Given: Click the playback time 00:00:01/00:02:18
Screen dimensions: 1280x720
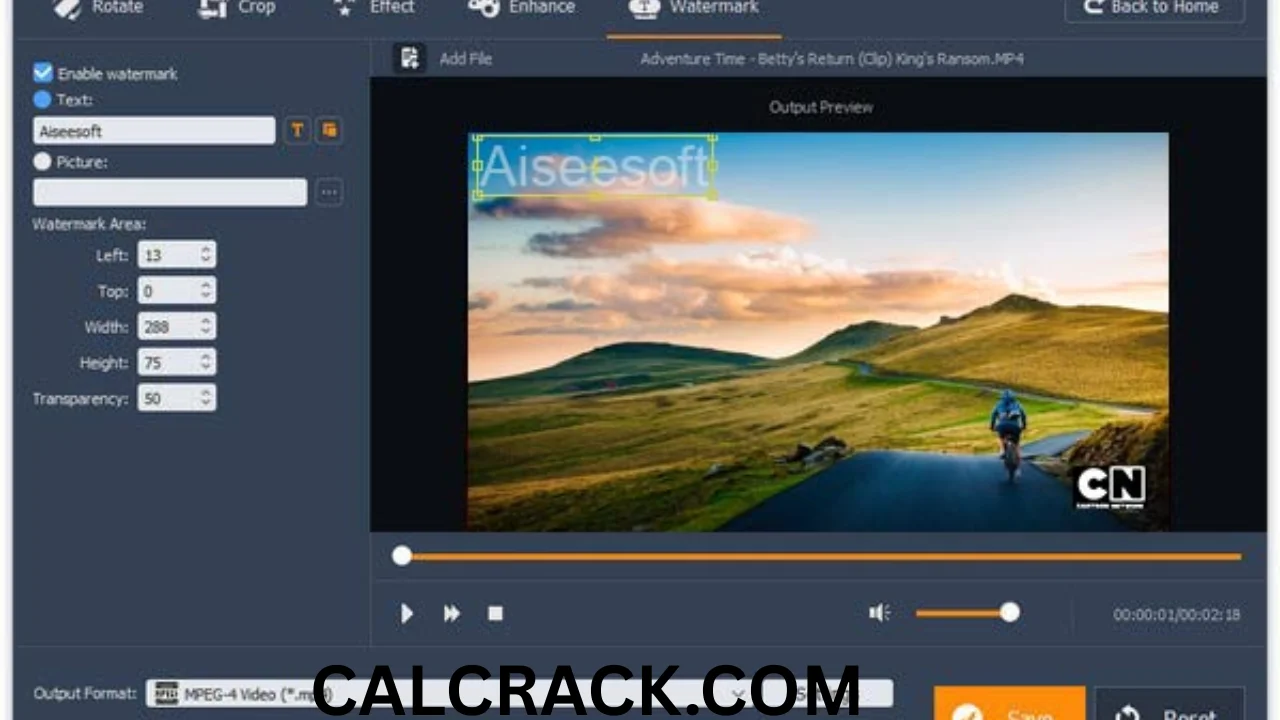Looking at the screenshot, I should coord(1177,615).
